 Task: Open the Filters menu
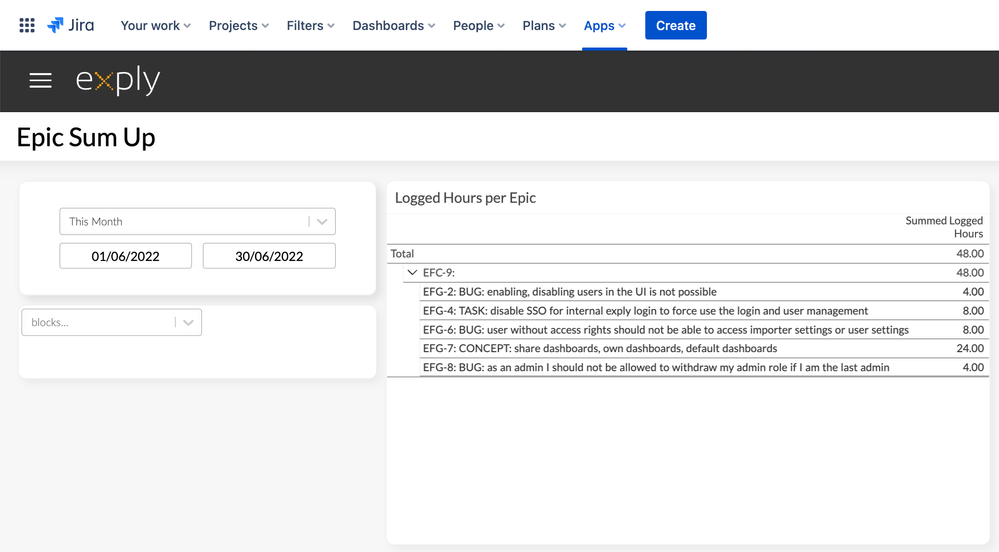click(310, 25)
